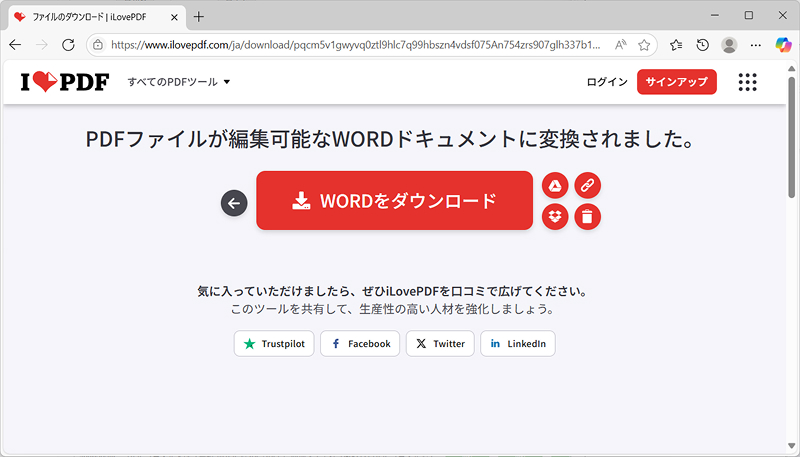Reload the browser page

pos(68,45)
